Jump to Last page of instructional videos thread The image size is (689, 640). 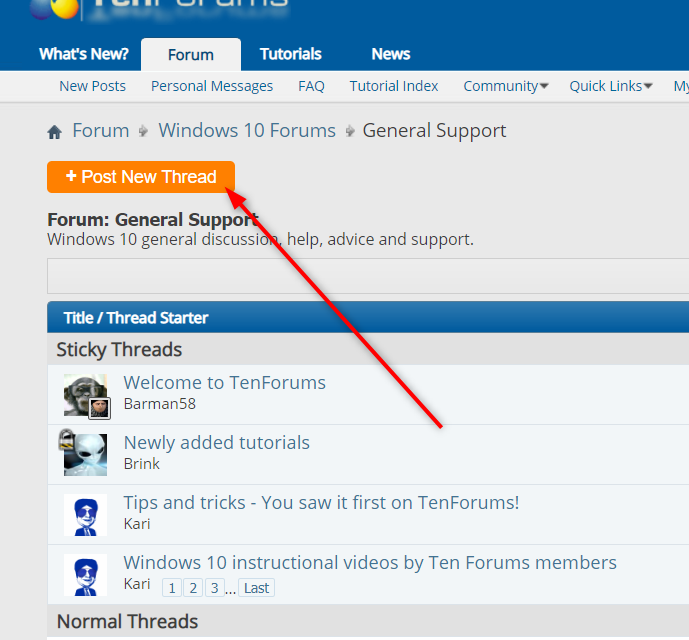[257, 588]
